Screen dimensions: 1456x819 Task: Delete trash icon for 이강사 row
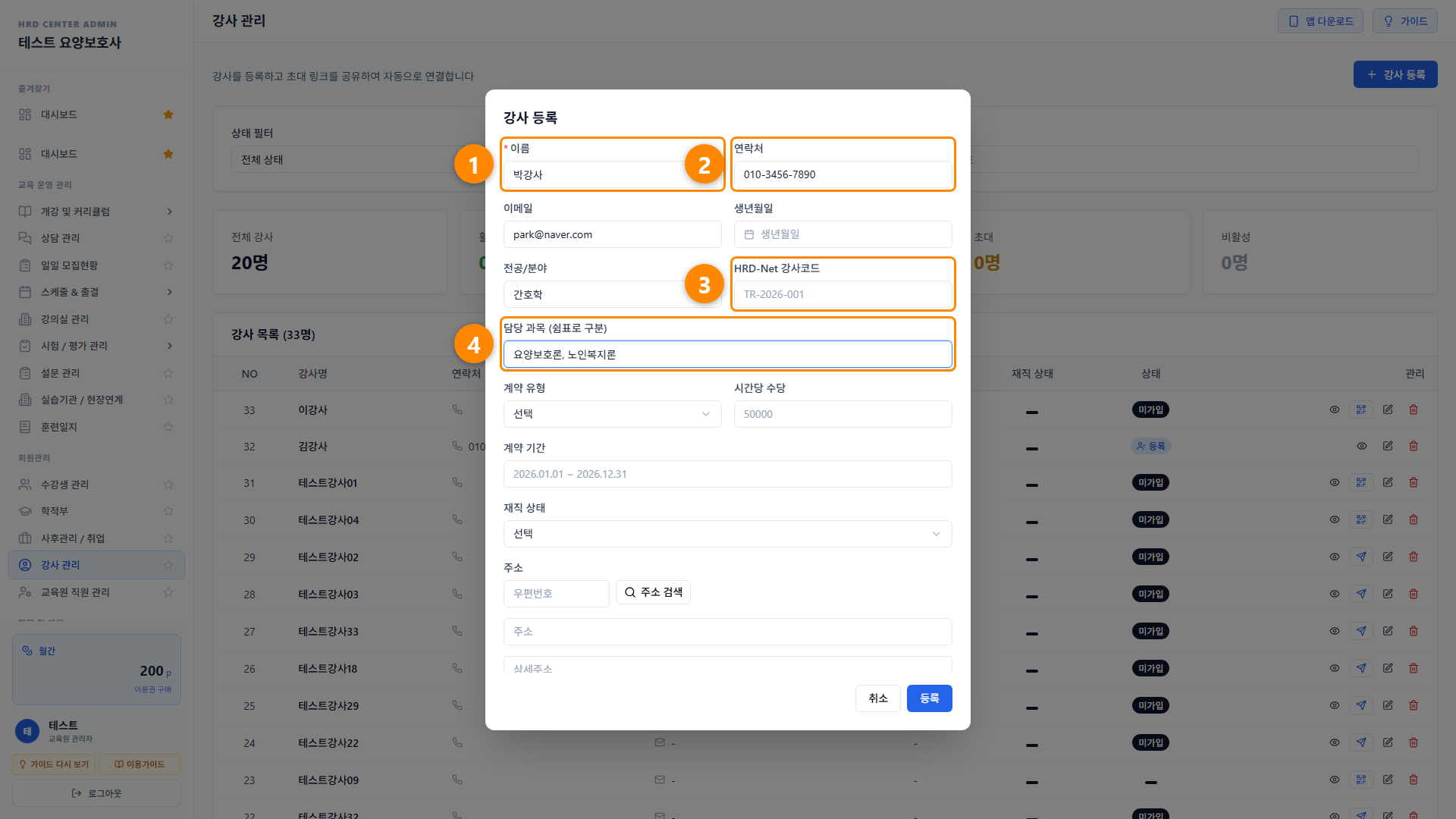pyautogui.click(x=1414, y=409)
